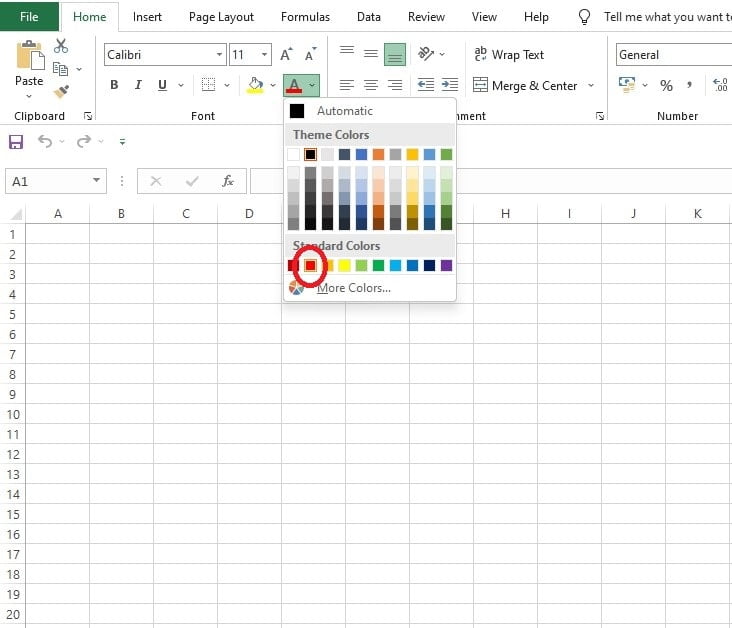Customize Quick Access Toolbar dropdown
The height and width of the screenshot is (628, 732).
point(122,141)
